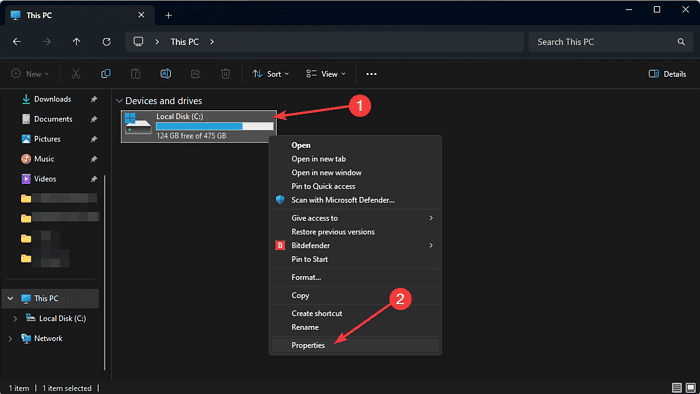
Task: Switch to details list view icon
Action: coord(677,388)
